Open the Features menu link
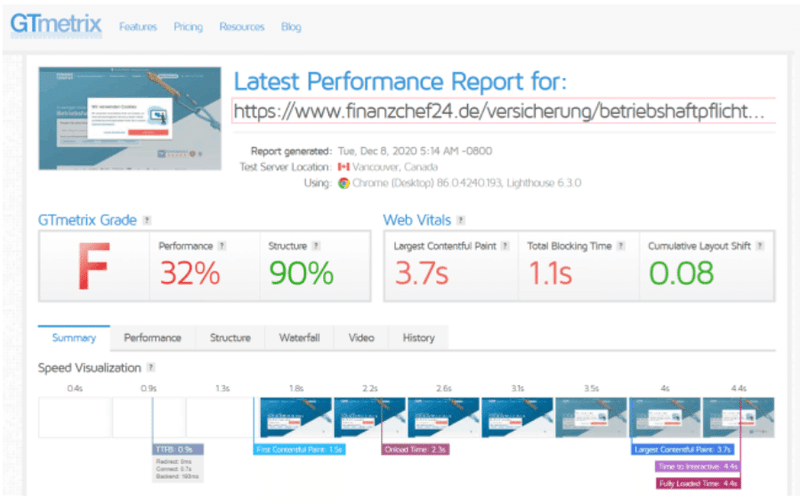The width and height of the screenshot is (800, 502). 138,27
